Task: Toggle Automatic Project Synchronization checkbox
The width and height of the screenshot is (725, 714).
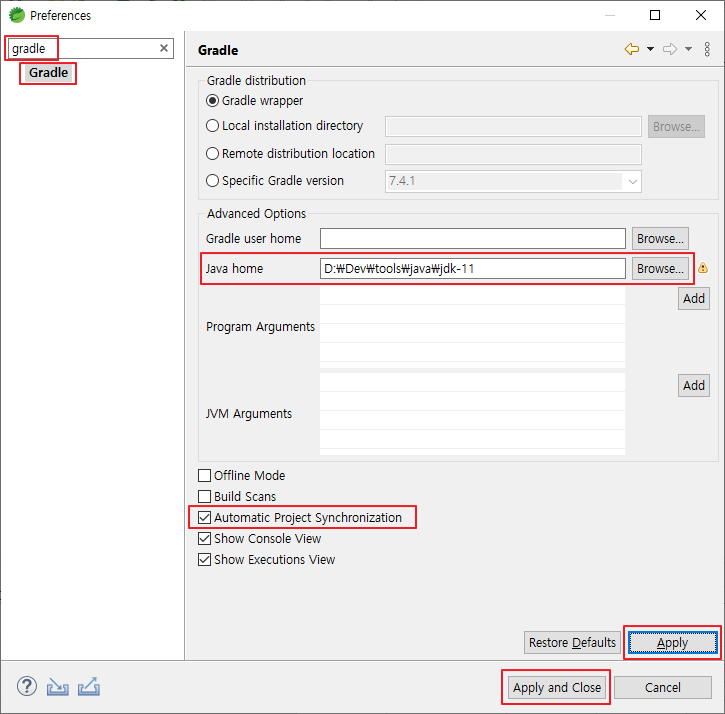Action: point(204,517)
